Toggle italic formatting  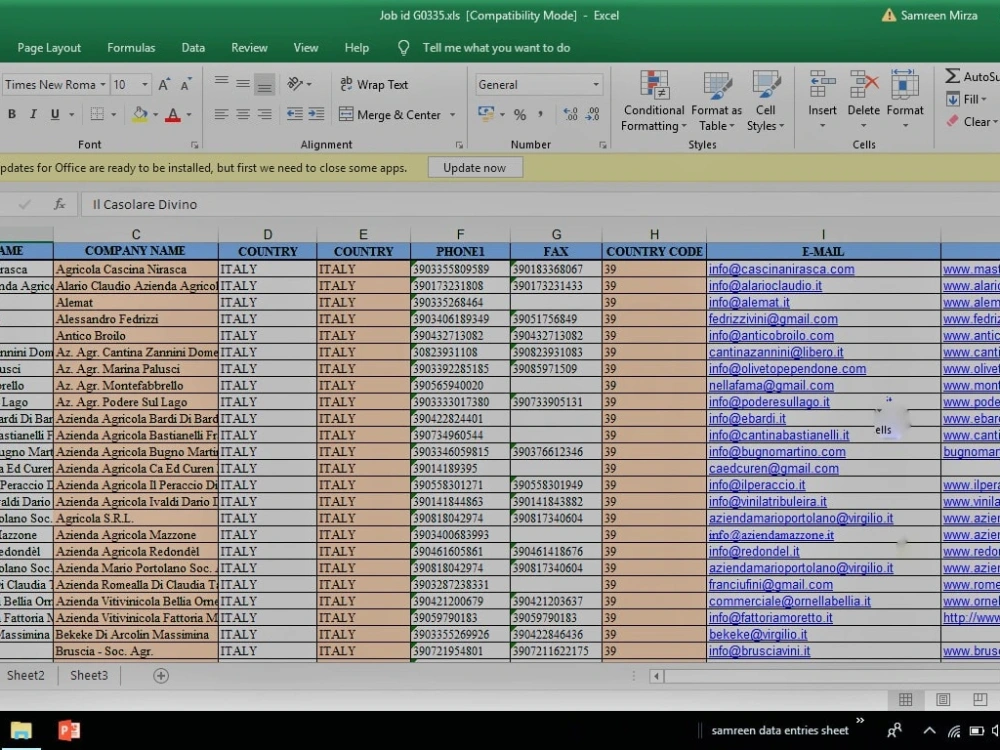(34, 114)
